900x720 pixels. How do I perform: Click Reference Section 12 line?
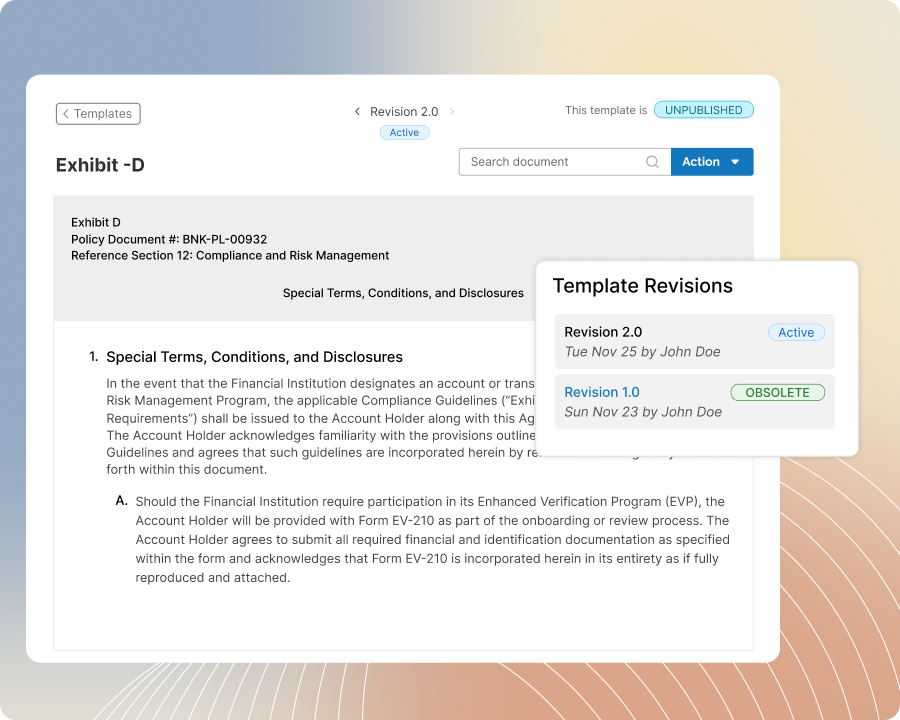click(230, 256)
